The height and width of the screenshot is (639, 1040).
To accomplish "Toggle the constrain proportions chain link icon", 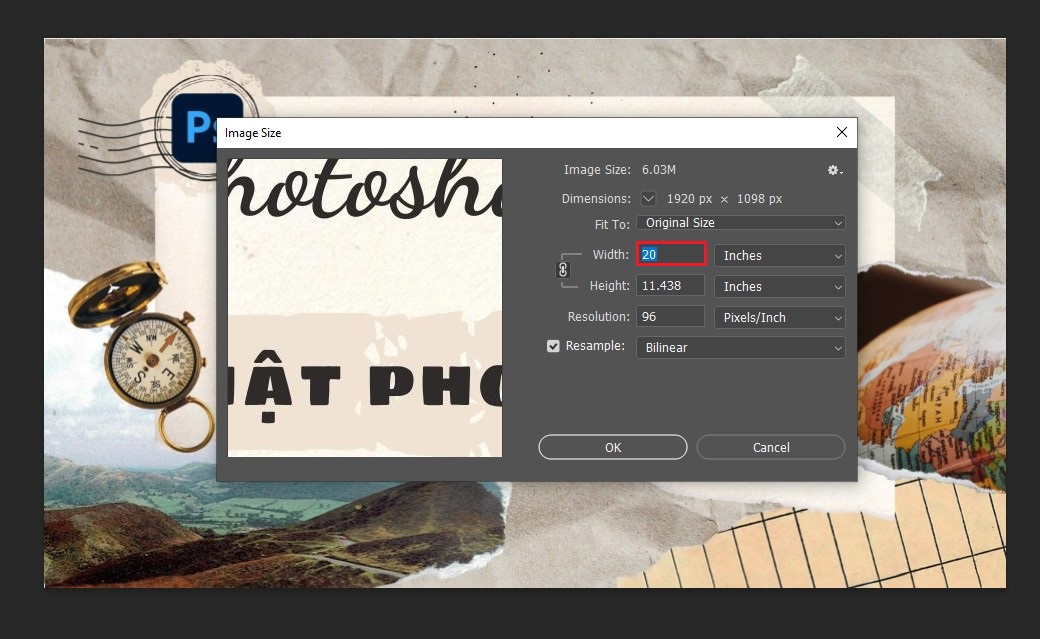I will coord(563,270).
